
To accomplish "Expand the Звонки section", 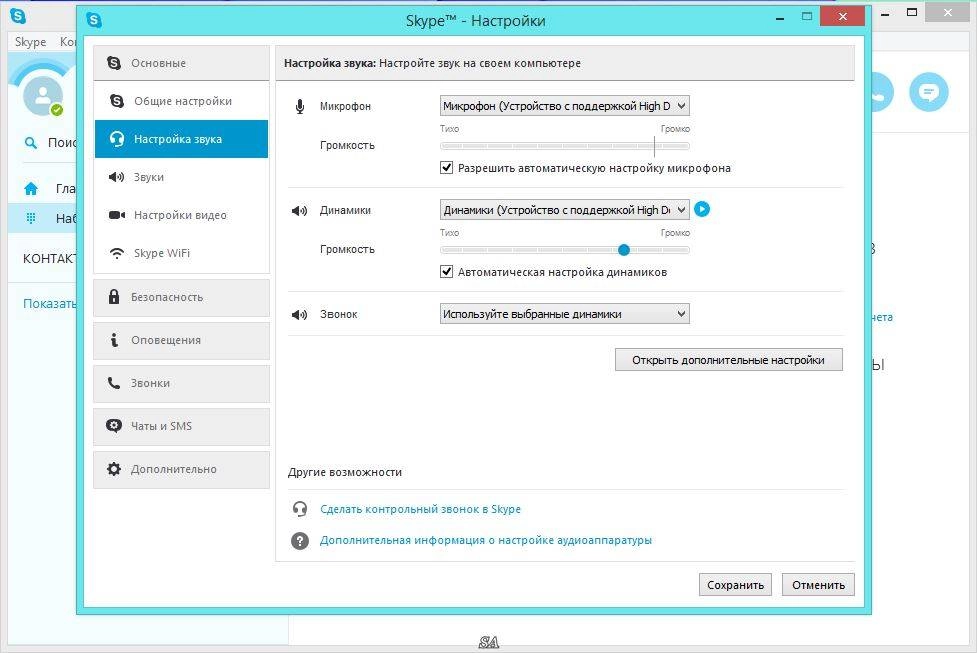I will (x=181, y=383).
